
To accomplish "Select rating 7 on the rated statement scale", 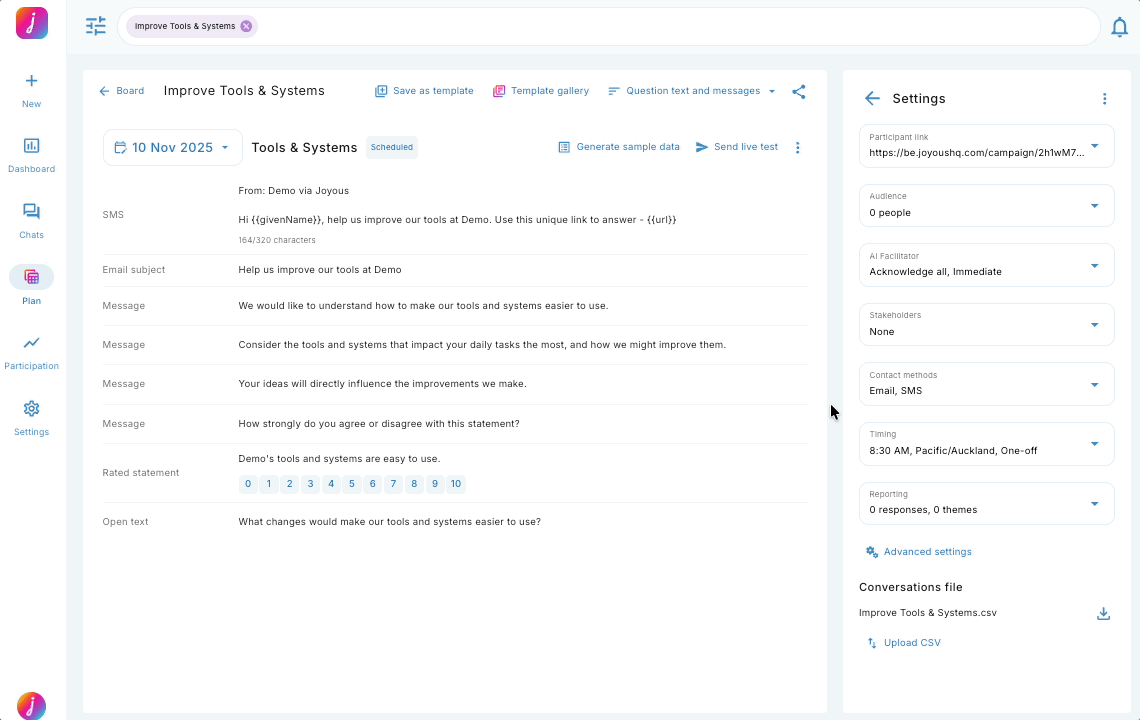I will [x=393, y=483].
